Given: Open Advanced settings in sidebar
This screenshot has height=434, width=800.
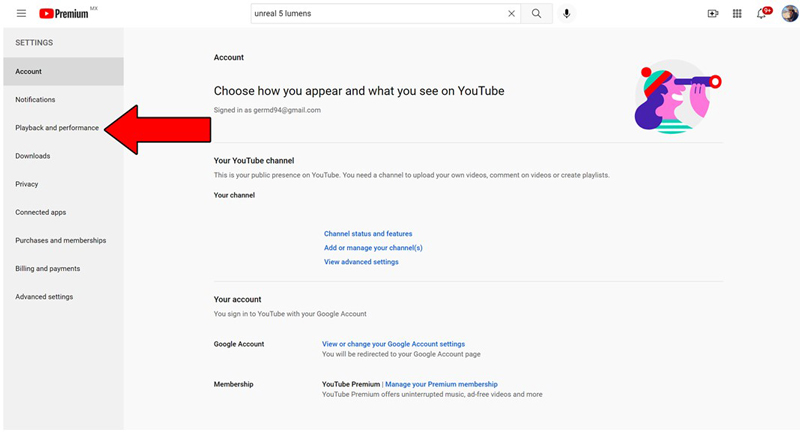Looking at the screenshot, I should click(x=63, y=296).
